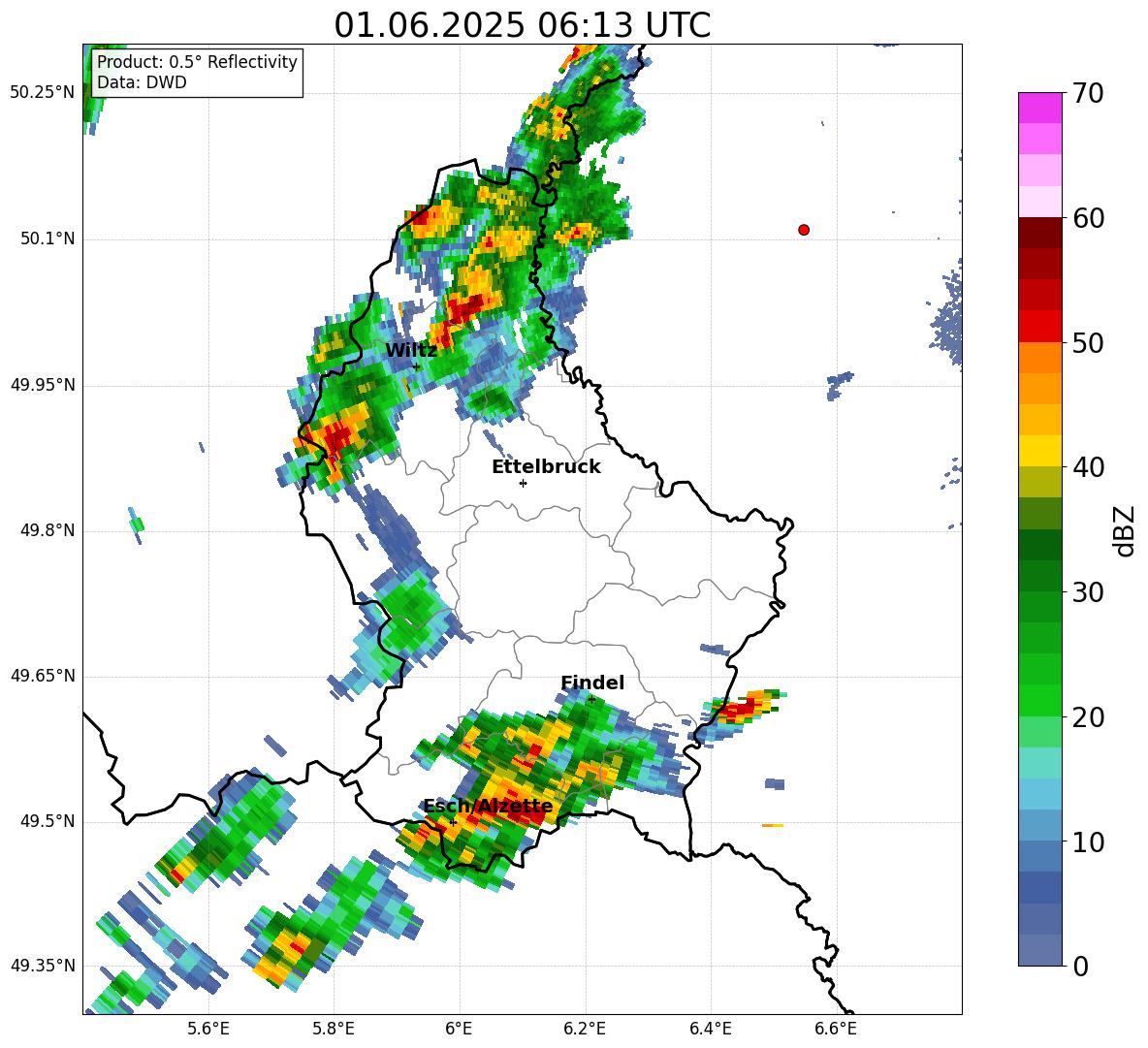Screen dimensions: 1148x1048
Task: Click the 49.5°N latitude label
Action: [48, 821]
